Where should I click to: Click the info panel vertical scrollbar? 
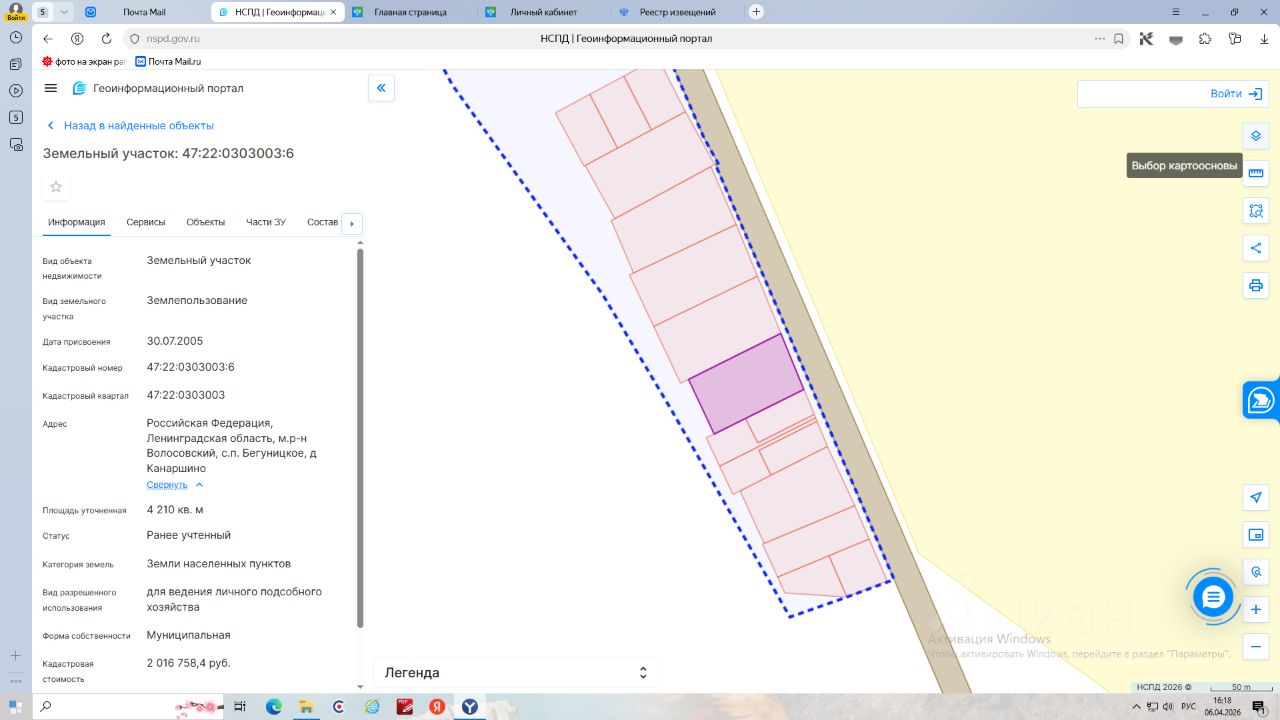pos(360,438)
